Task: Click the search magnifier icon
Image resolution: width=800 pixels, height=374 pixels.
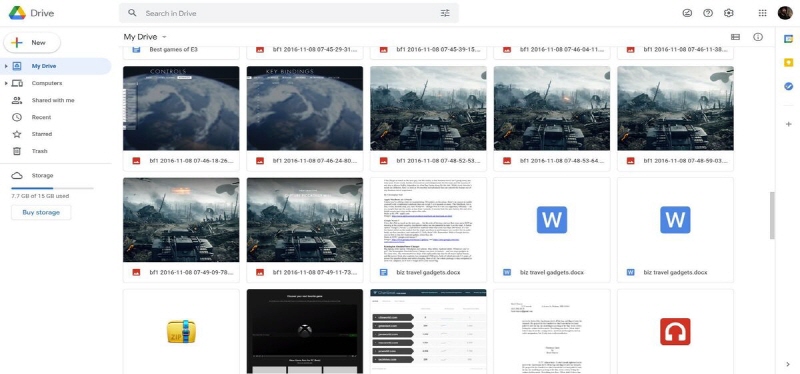Action: pyautogui.click(x=132, y=13)
